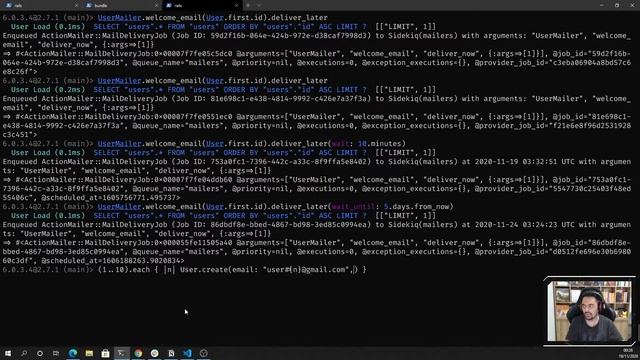Close the active rails tab

coord(236,5)
